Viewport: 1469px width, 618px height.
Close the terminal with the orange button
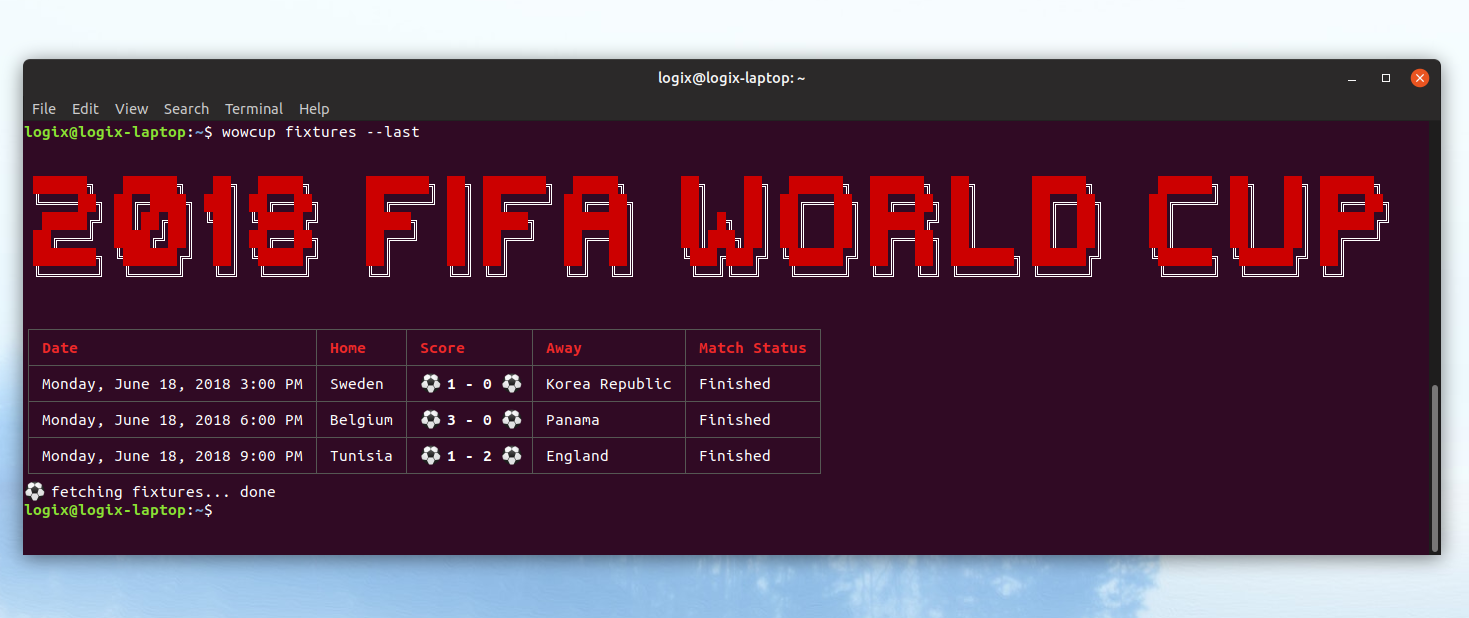1419,78
